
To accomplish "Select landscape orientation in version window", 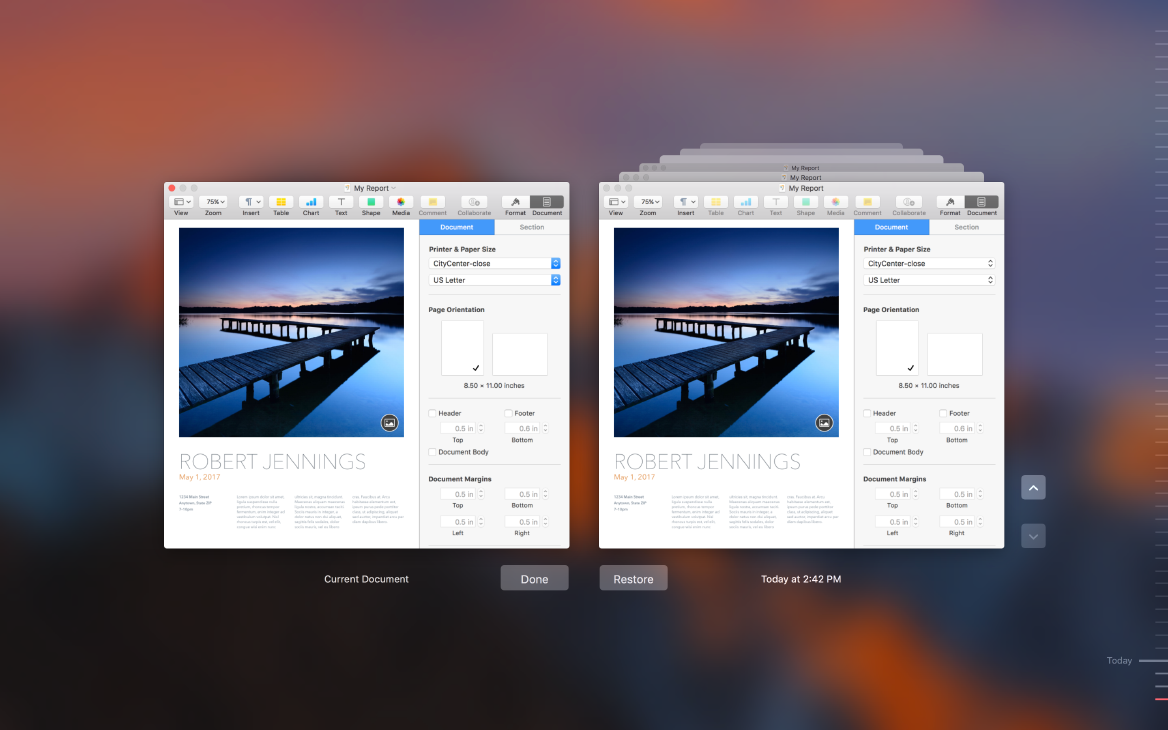I will (x=955, y=355).
